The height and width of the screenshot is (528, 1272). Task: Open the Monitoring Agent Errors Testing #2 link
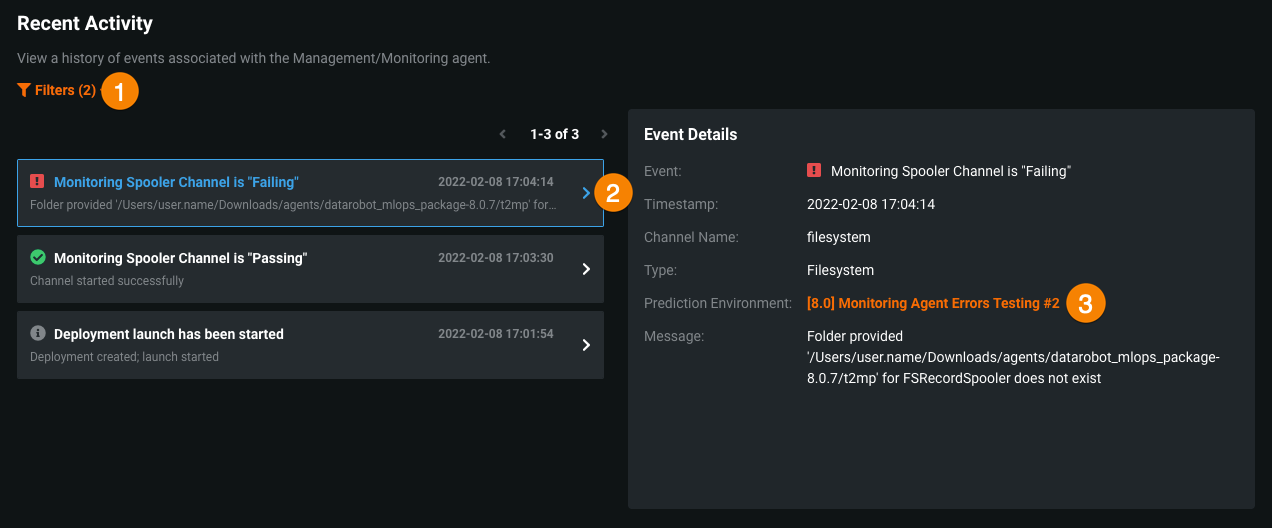(932, 303)
